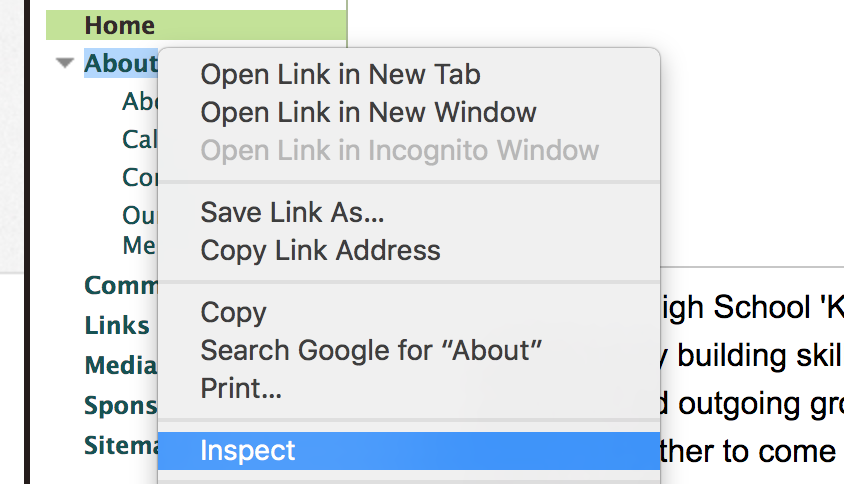This screenshot has width=844, height=484.
Task: Select Print from context menu
Action: [241, 388]
